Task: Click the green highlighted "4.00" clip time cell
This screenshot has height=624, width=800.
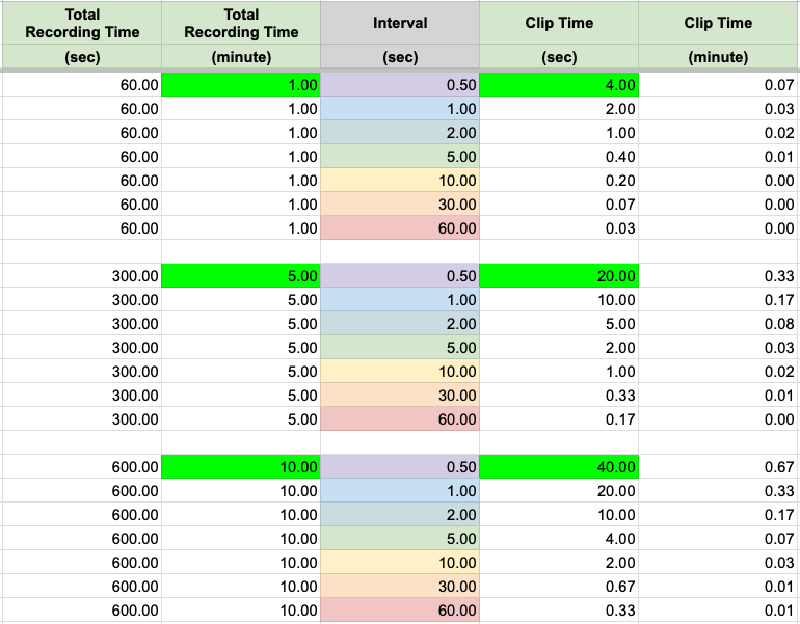Action: pyautogui.click(x=559, y=85)
